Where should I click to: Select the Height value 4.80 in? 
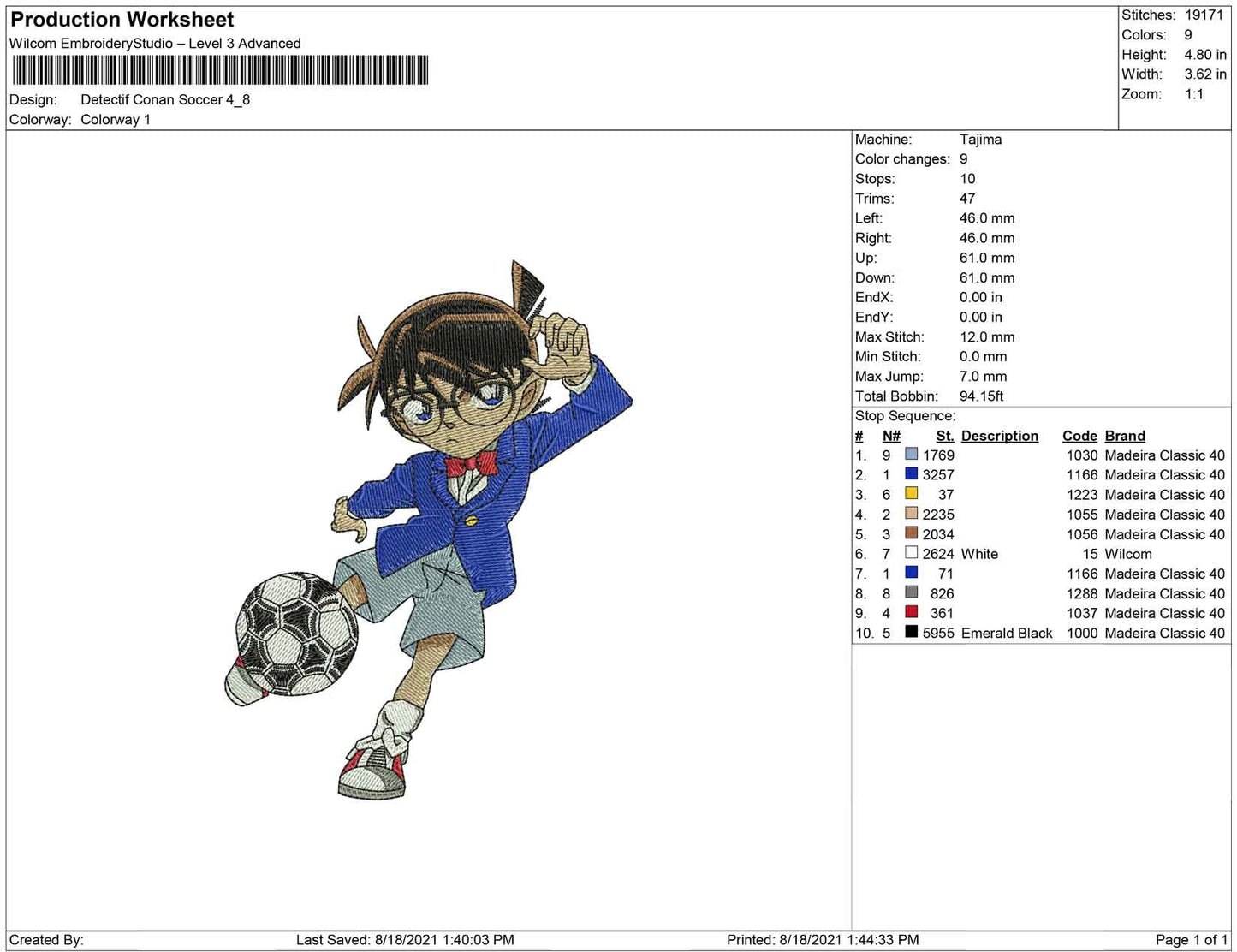click(x=1205, y=55)
